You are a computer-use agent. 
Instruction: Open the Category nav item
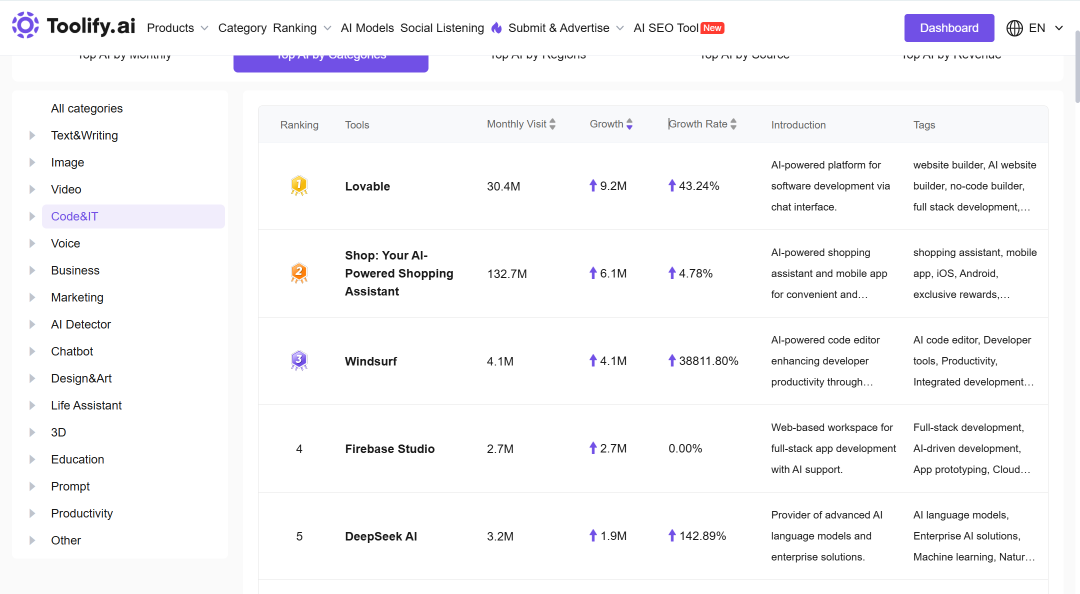(242, 28)
